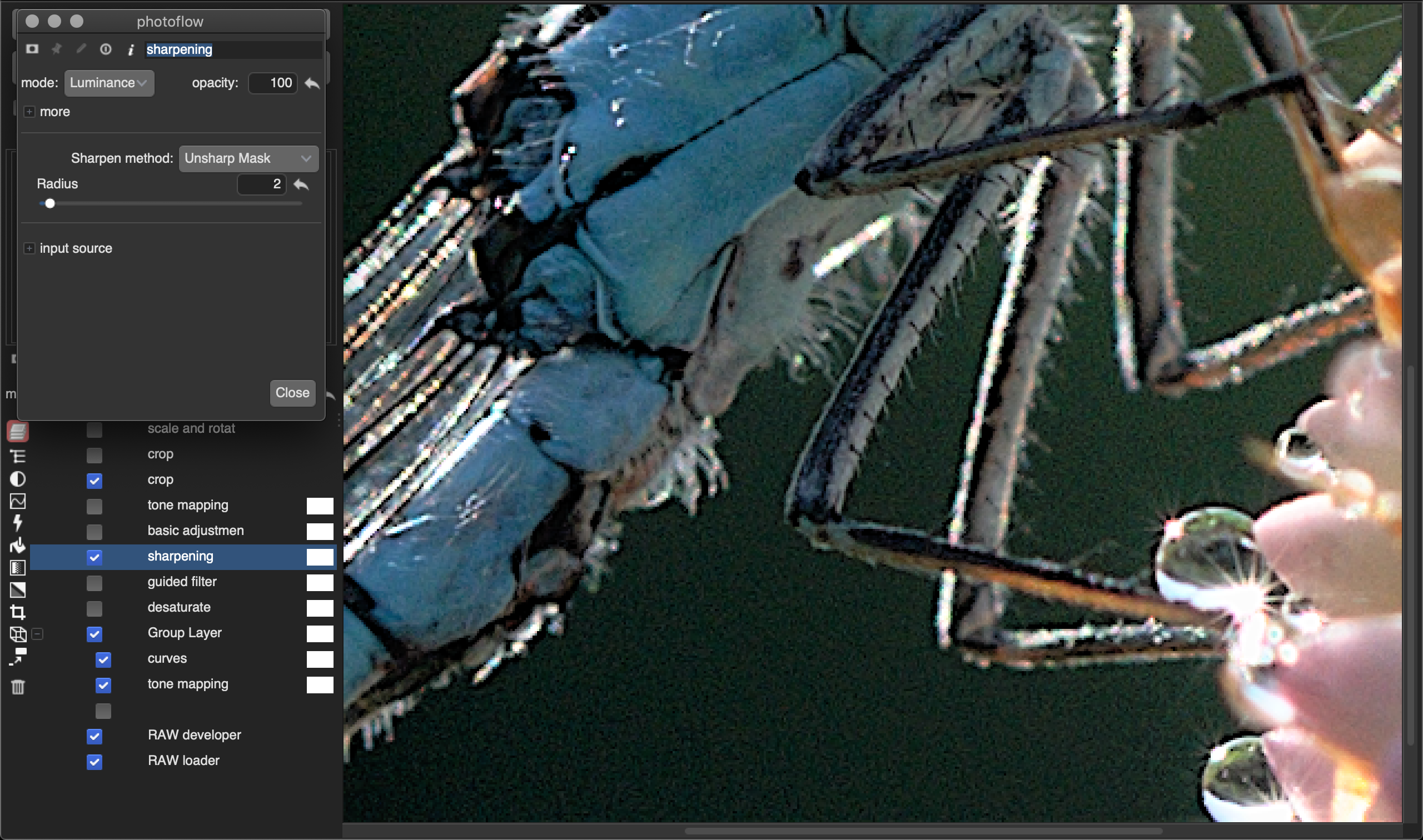Select the desaturate layer row
The width and height of the screenshot is (1423, 840).
click(179, 607)
